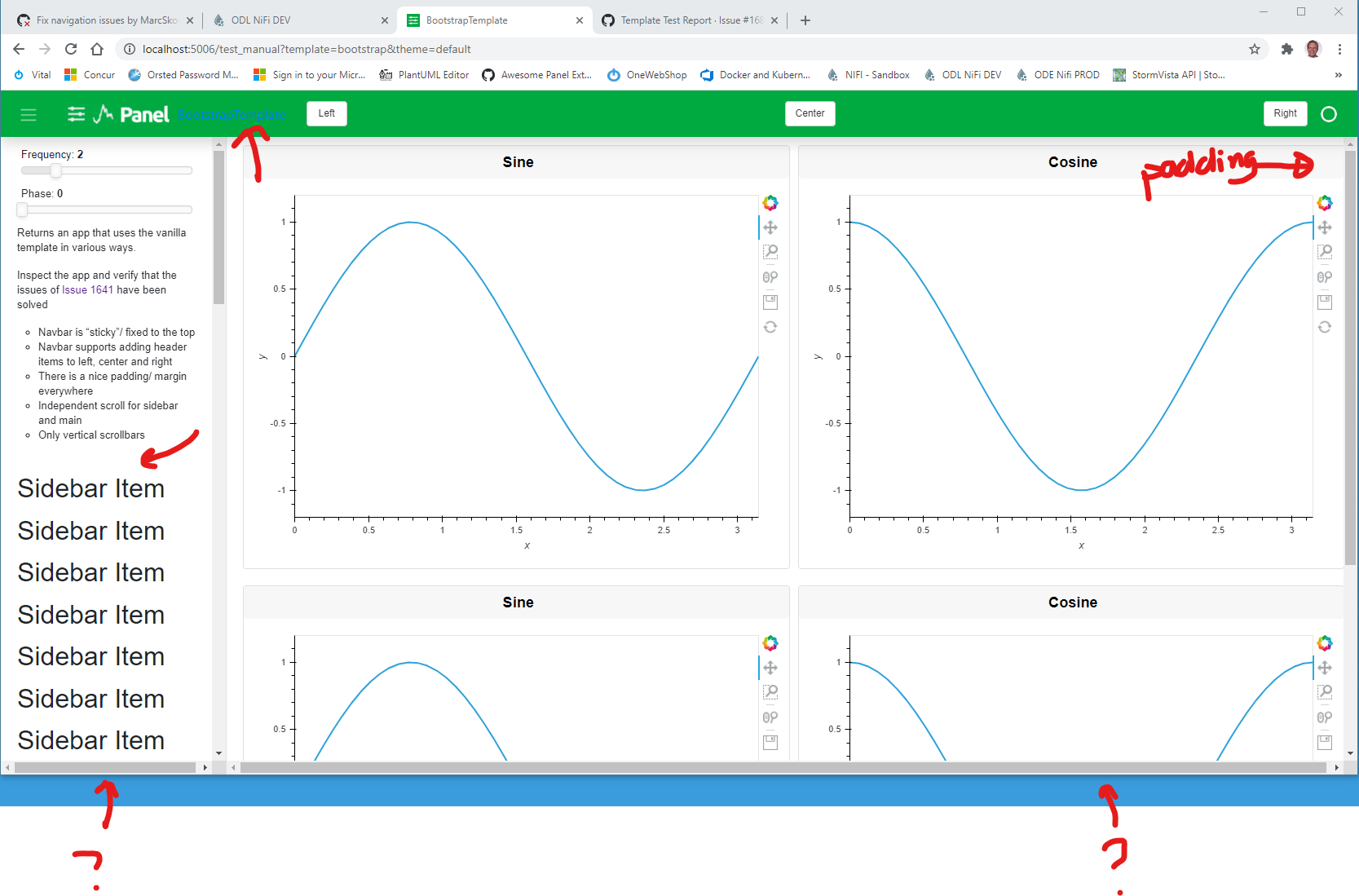Screen dimensions: 1359x896
Task: Reset the Sine plot view
Action: click(x=770, y=327)
